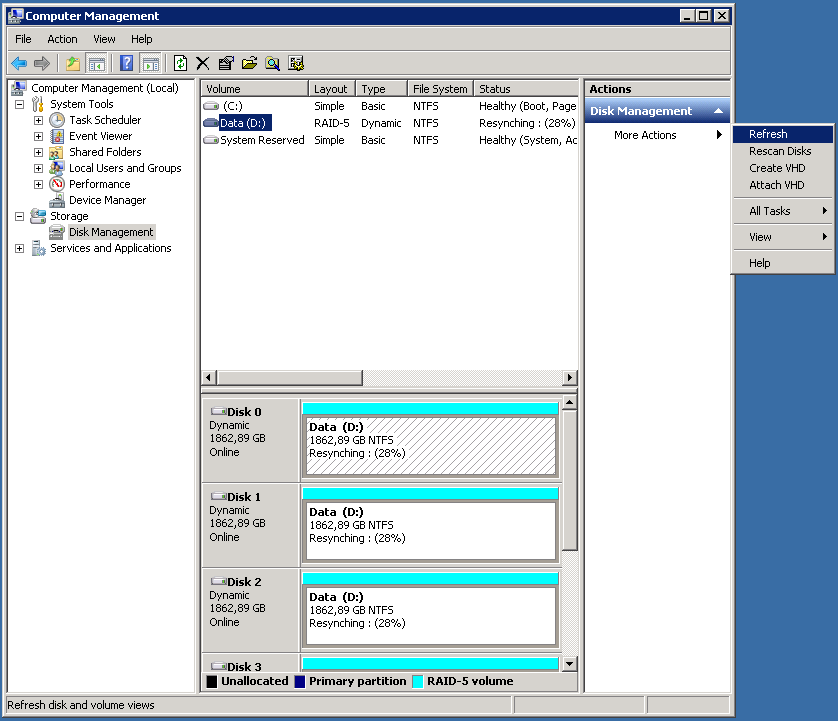Click the Back arrow toolbar icon
This screenshot has width=838, height=721.
click(x=19, y=63)
